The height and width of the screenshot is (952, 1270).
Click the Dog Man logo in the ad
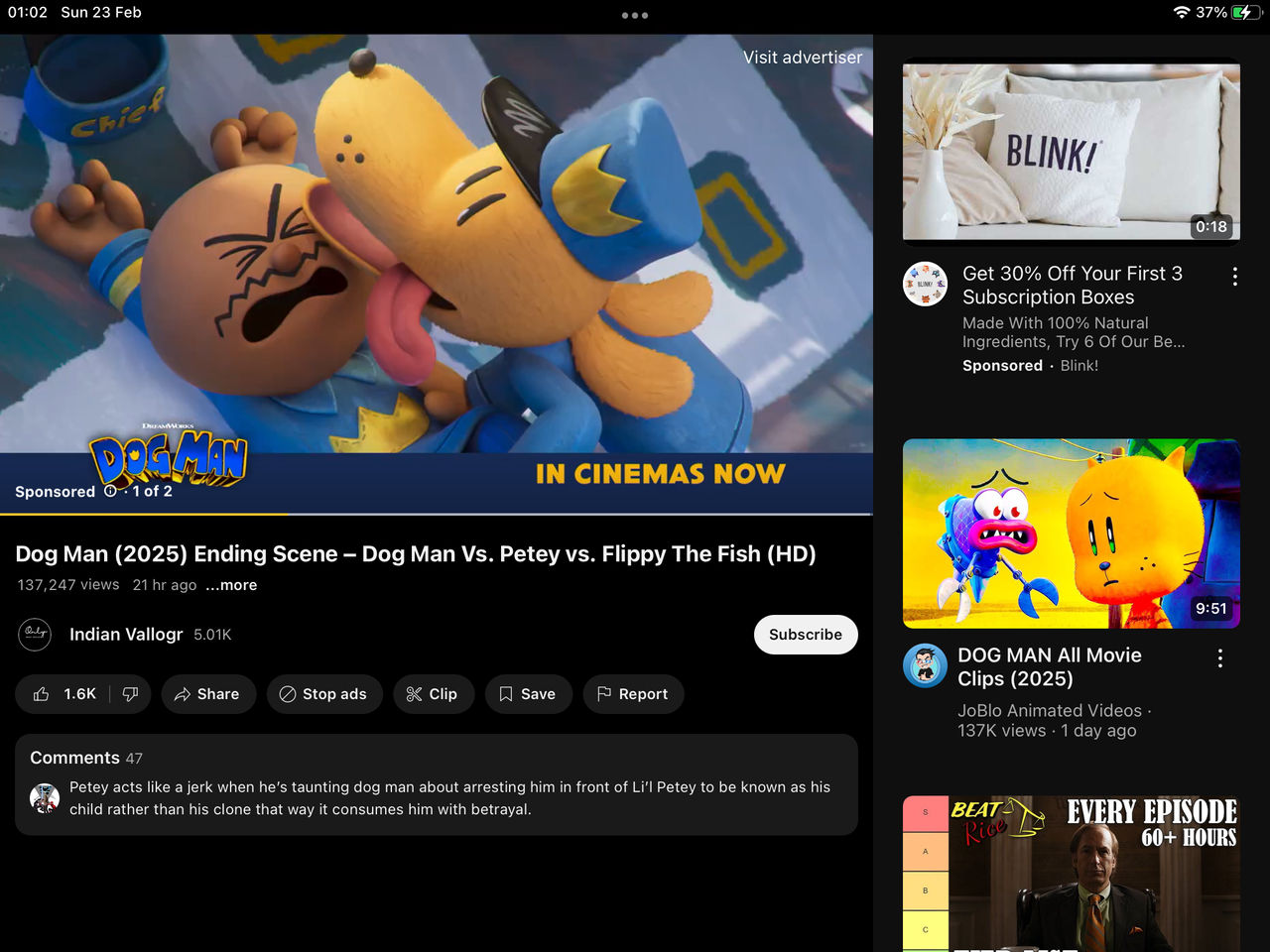pos(169,459)
